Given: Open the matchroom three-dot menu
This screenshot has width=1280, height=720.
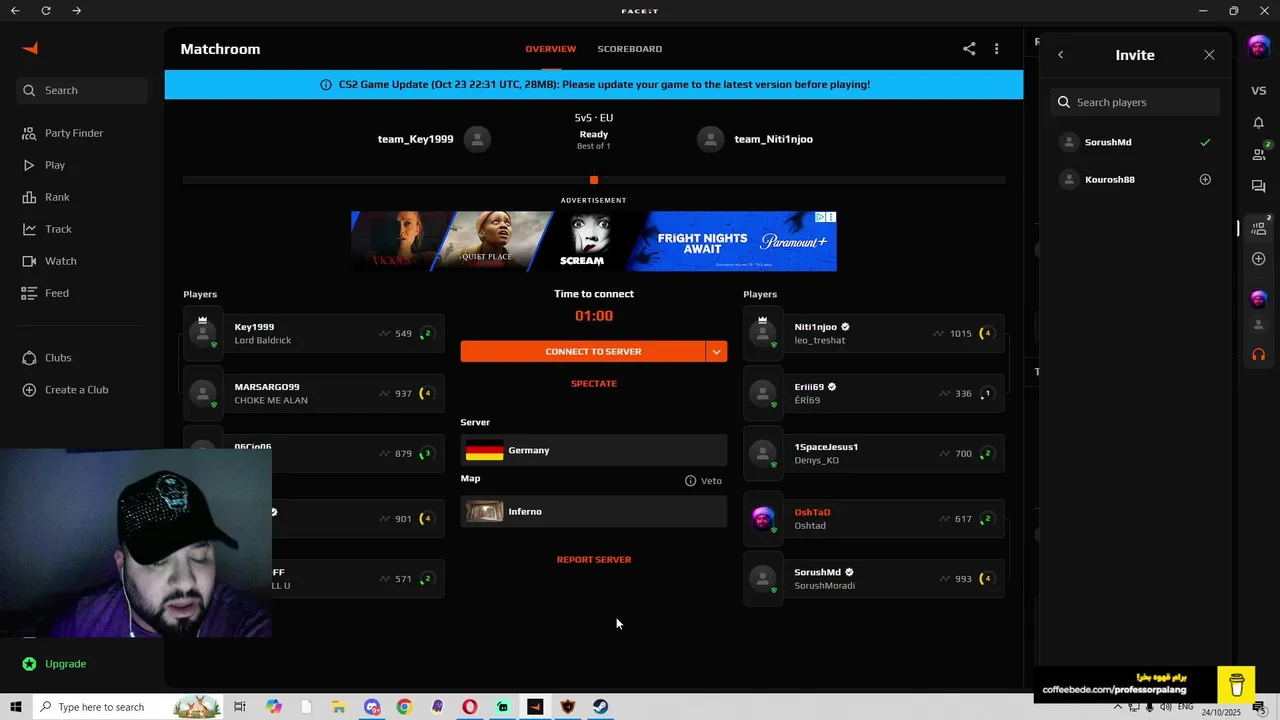Looking at the screenshot, I should 996,49.
